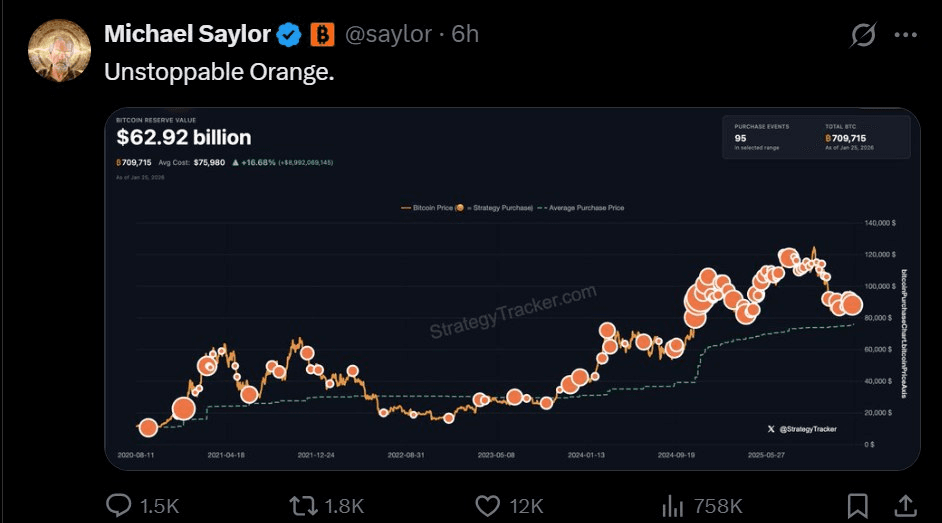Screen dimensions: 942x523
Task: Toggle the Average Purchase Price legend series
Action: tap(583, 208)
